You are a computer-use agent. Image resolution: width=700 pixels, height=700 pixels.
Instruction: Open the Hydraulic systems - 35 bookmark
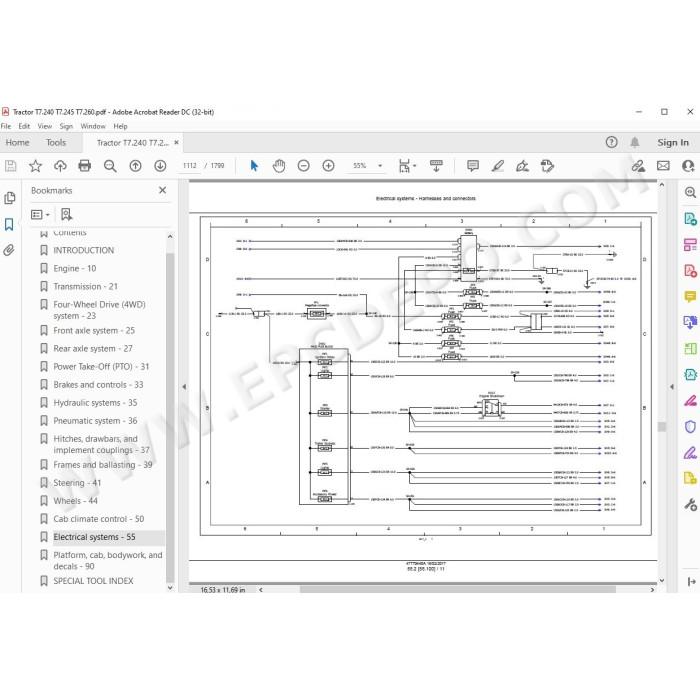(x=95, y=403)
